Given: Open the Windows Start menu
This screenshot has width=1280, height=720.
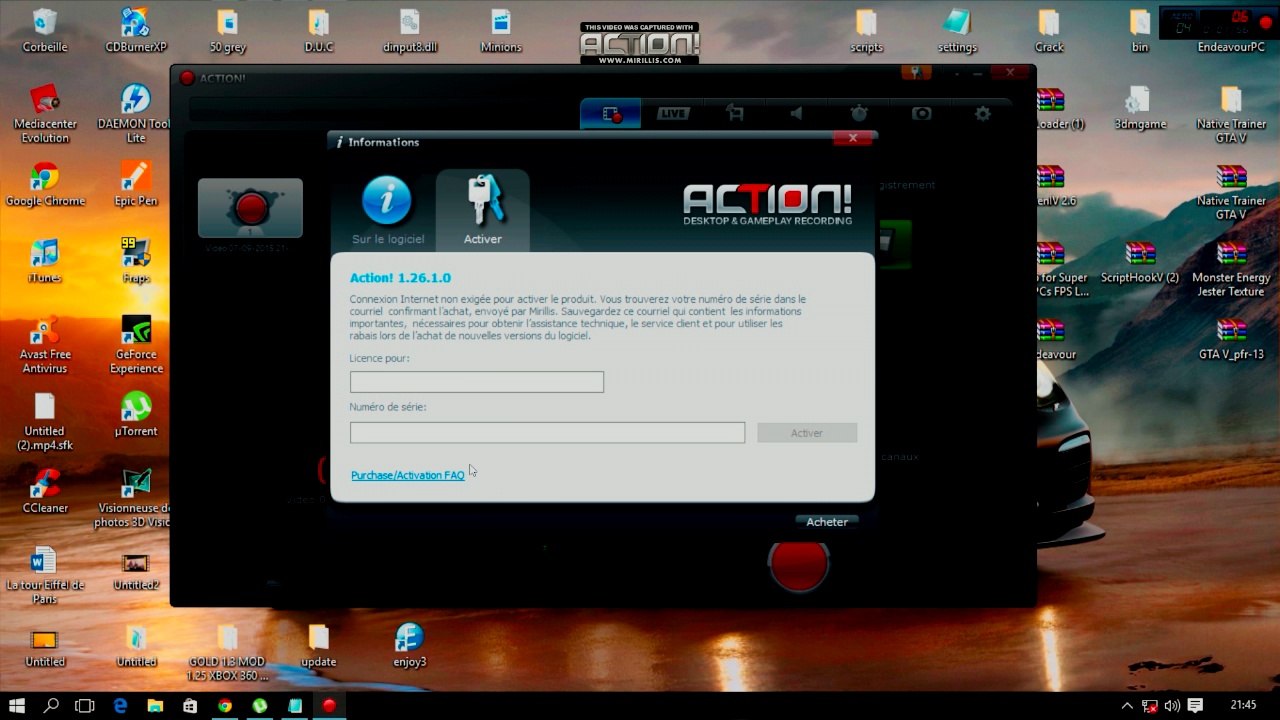Looking at the screenshot, I should pos(17,705).
